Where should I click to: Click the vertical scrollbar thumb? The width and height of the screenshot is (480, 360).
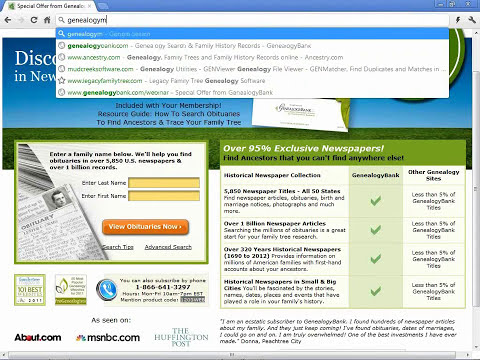click(476, 188)
